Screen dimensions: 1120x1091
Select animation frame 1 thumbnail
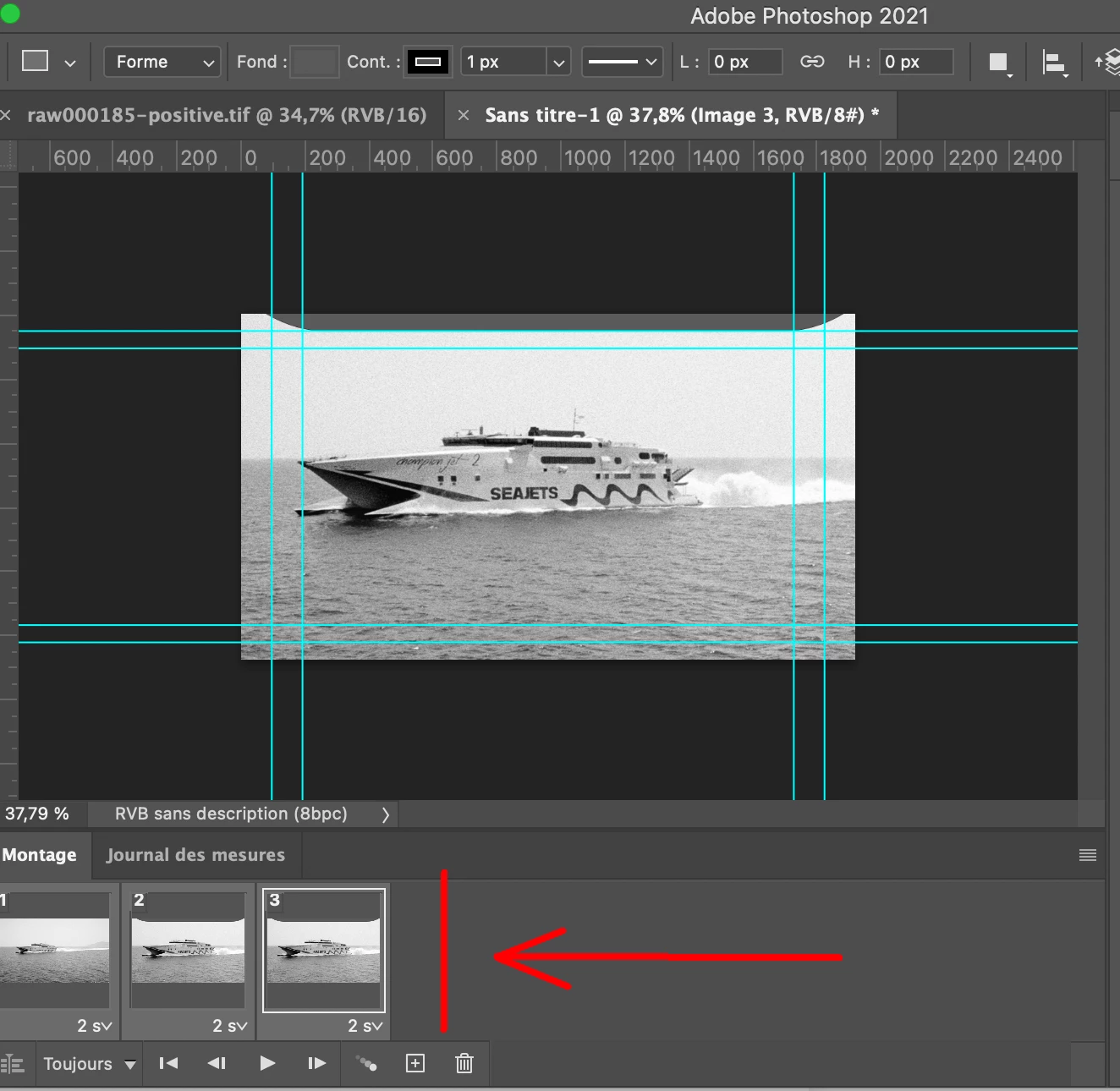click(x=54, y=949)
